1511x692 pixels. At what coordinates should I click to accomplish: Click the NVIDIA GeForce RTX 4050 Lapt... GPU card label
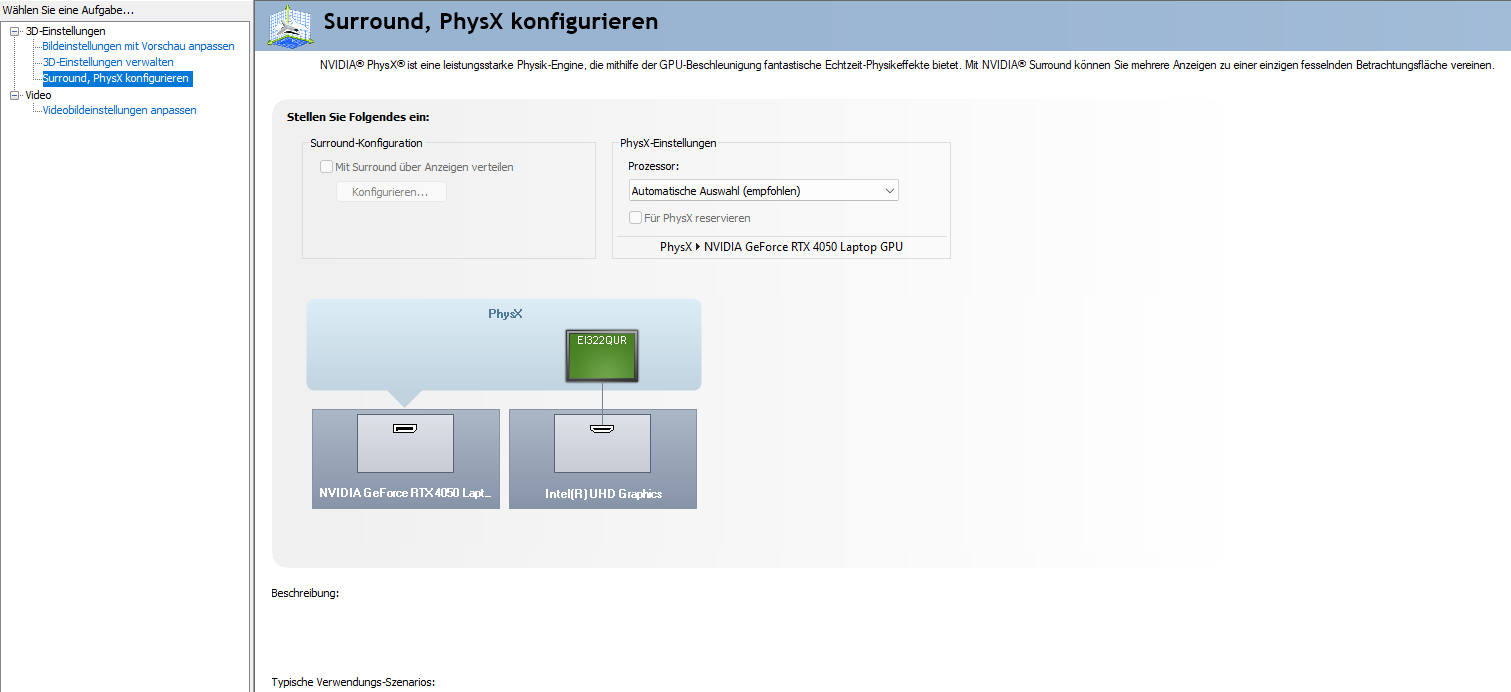[406, 493]
